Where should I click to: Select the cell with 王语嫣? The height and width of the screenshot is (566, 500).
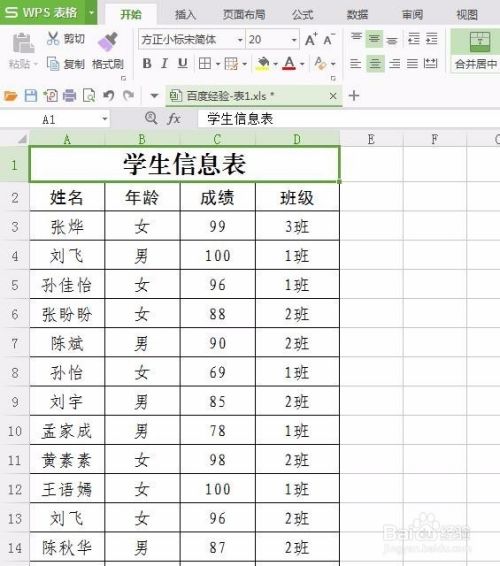[x=67, y=489]
